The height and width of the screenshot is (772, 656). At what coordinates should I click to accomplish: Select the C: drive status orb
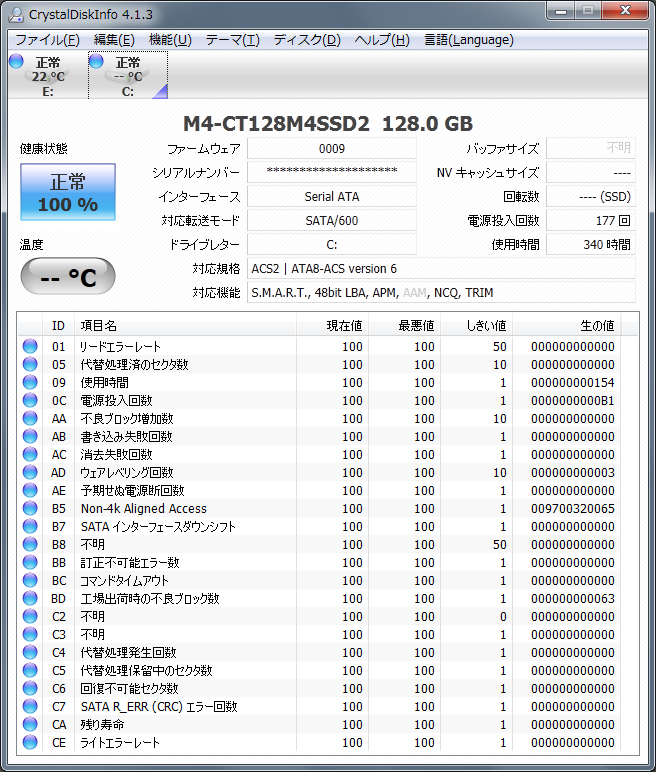coord(96,62)
